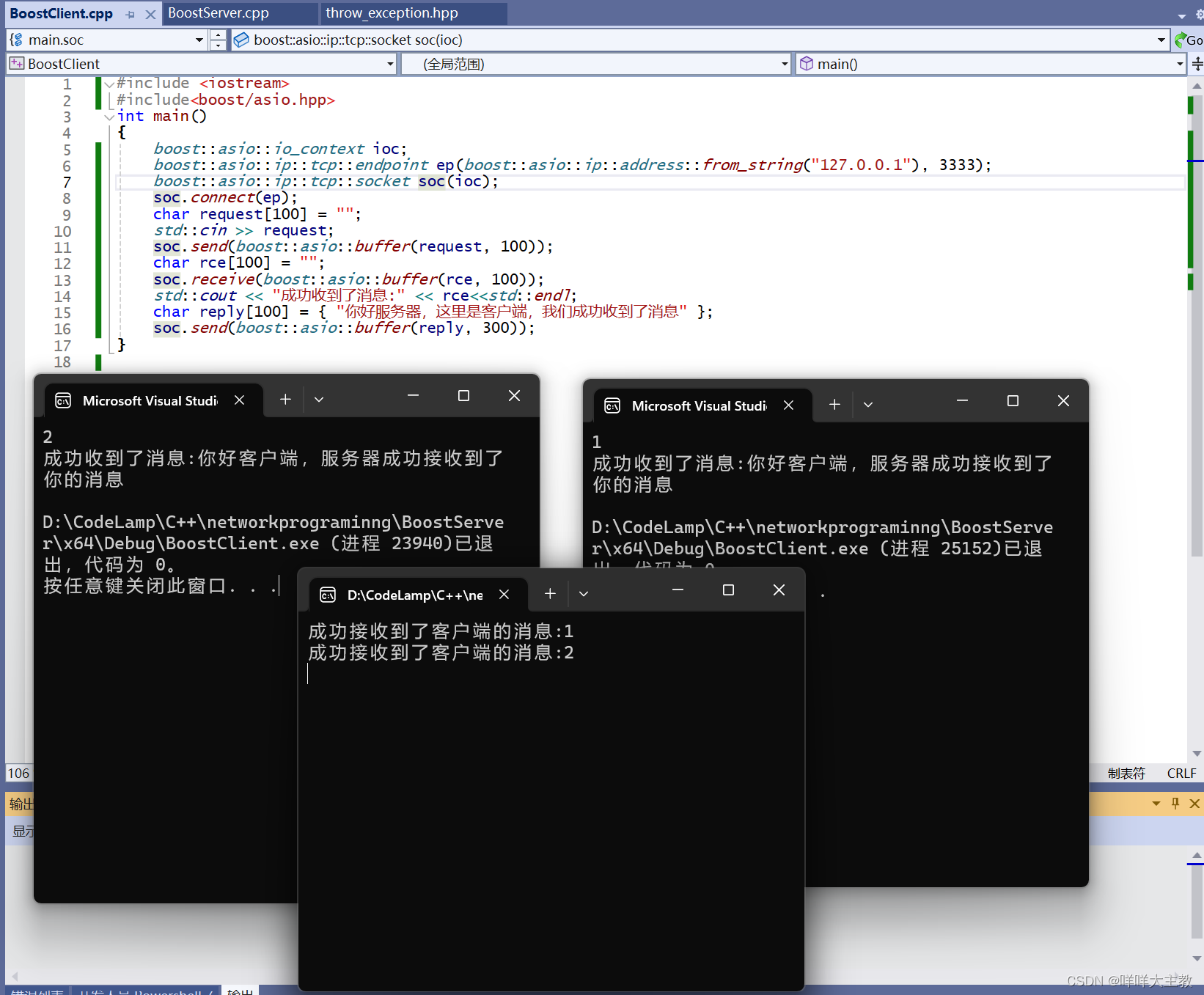Click the project icon beside BoostClient dropdown

[17, 64]
